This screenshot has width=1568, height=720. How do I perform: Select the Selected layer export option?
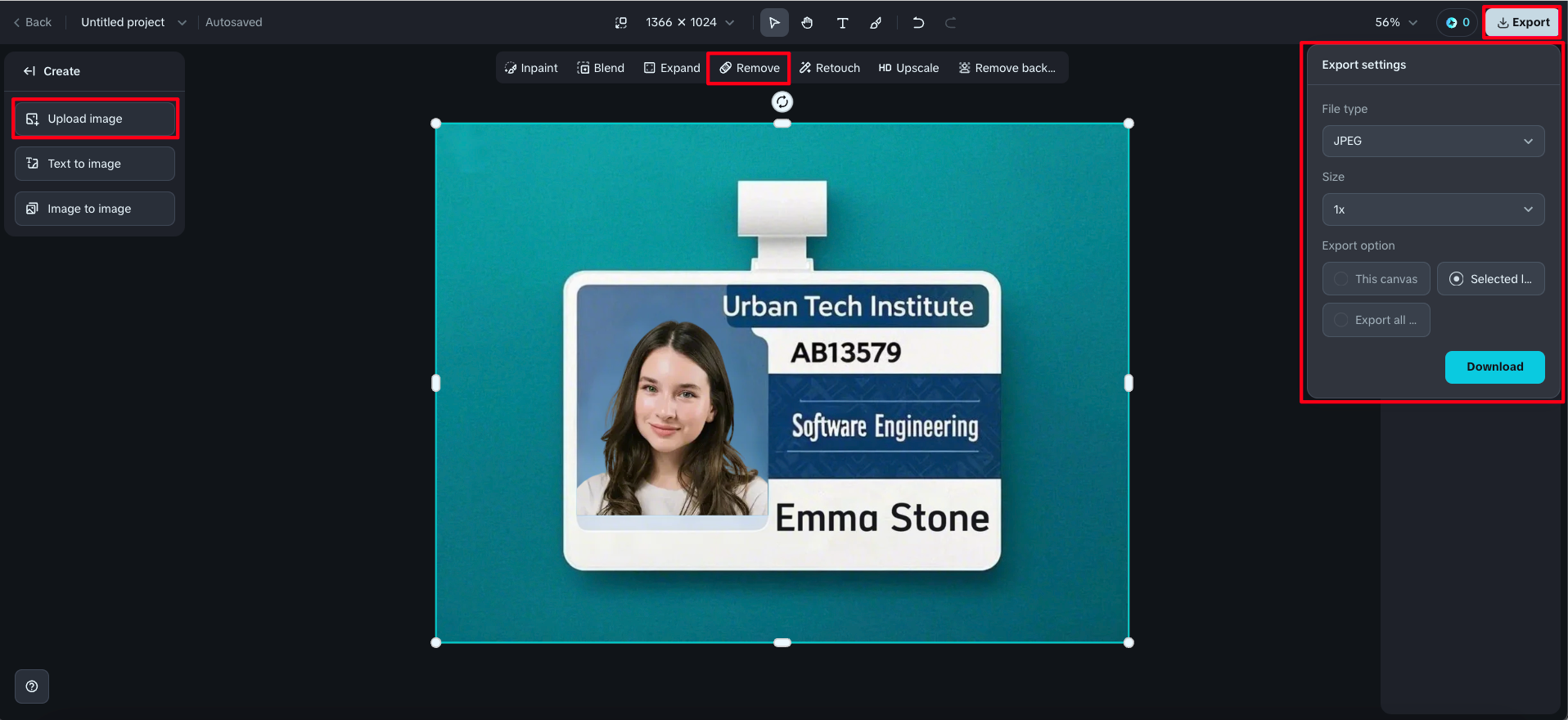pyautogui.click(x=1490, y=279)
